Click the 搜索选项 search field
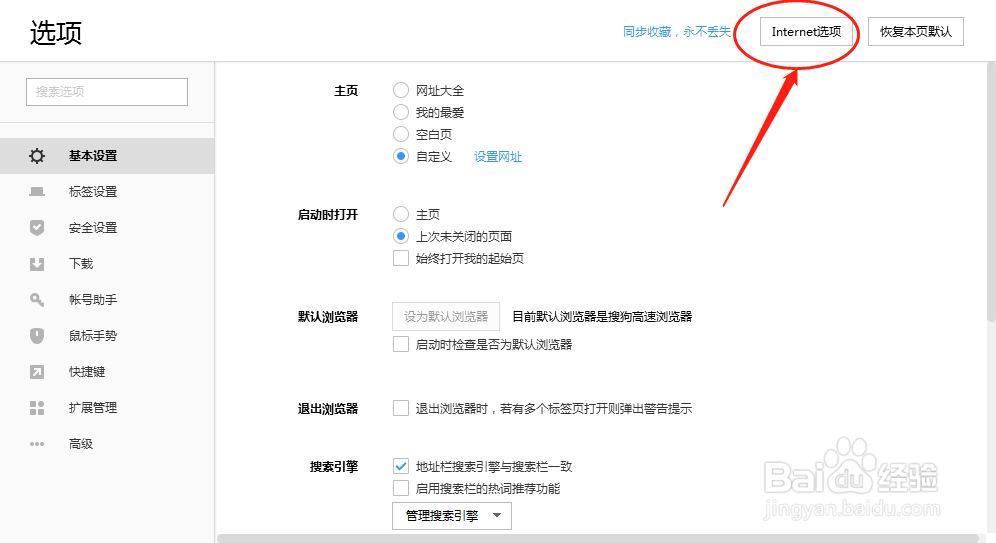 [107, 92]
